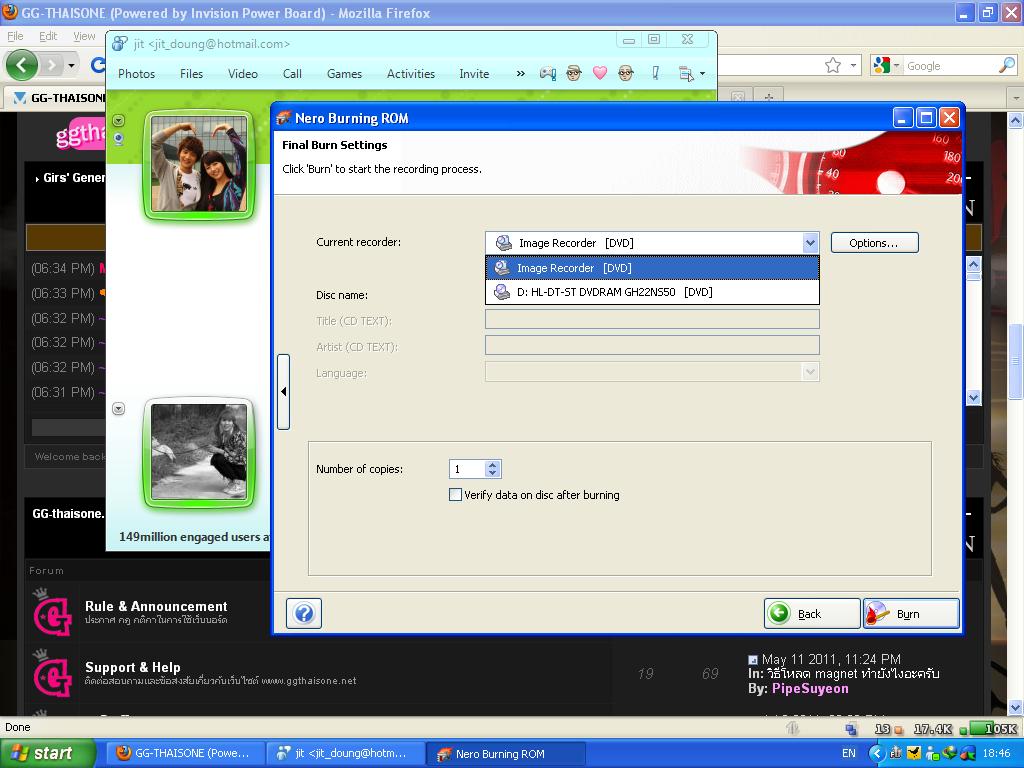Open the contact picture options arrow
1024x768 pixels.
[118, 120]
